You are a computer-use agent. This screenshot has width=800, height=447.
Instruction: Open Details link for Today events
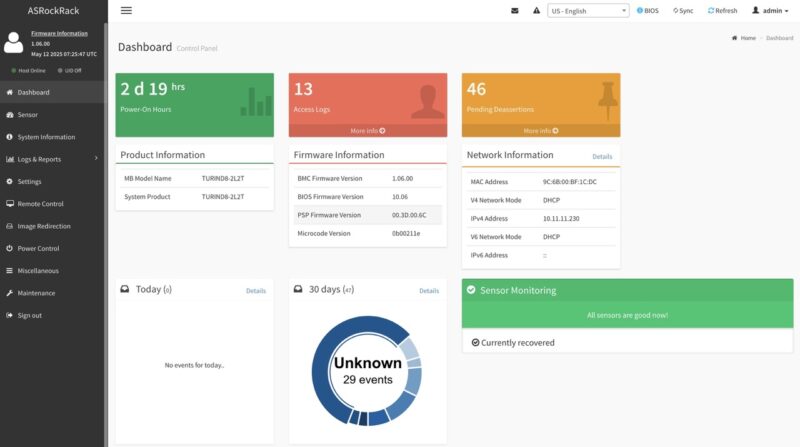tap(256, 291)
